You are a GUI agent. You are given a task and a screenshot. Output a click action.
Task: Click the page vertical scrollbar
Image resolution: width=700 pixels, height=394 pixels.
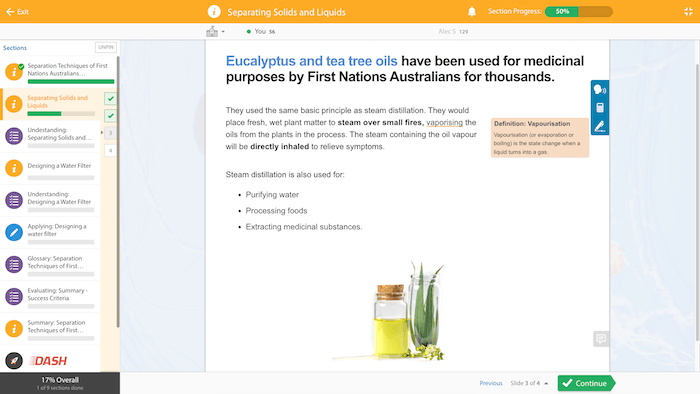click(697, 202)
